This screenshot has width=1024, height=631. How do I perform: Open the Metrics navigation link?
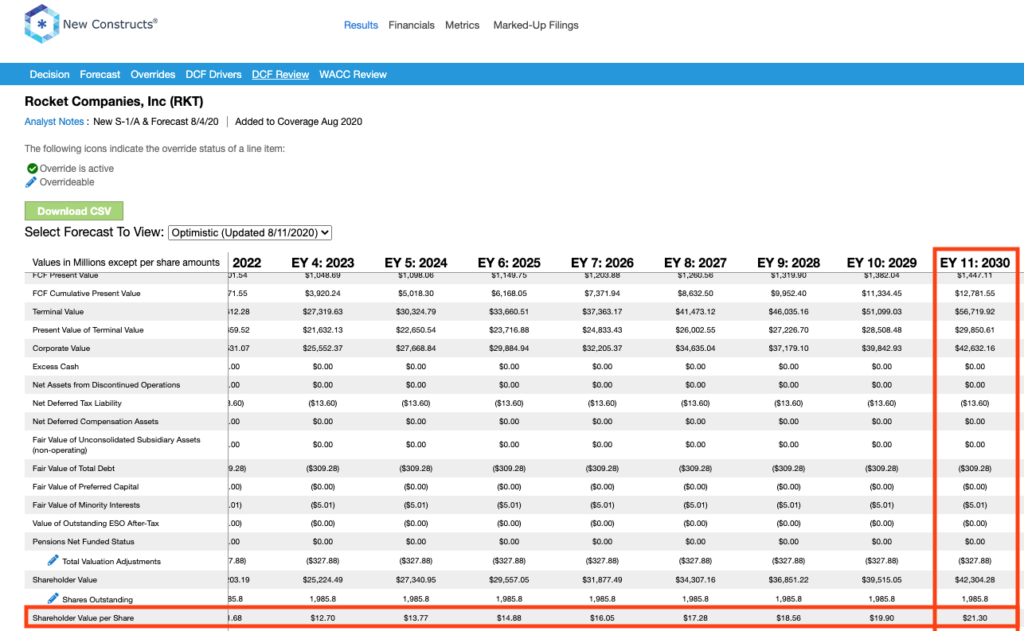(x=462, y=25)
